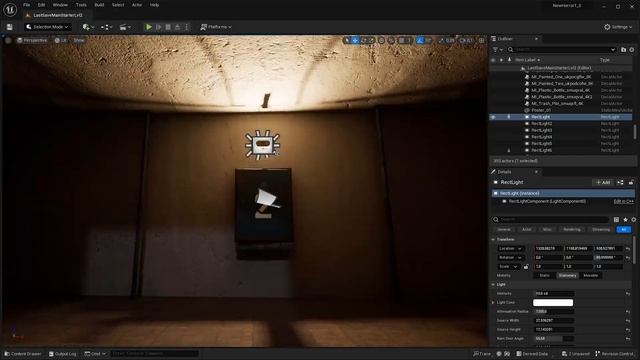
Task: Save the current level with the toolbar save icon
Action: click(9, 27)
